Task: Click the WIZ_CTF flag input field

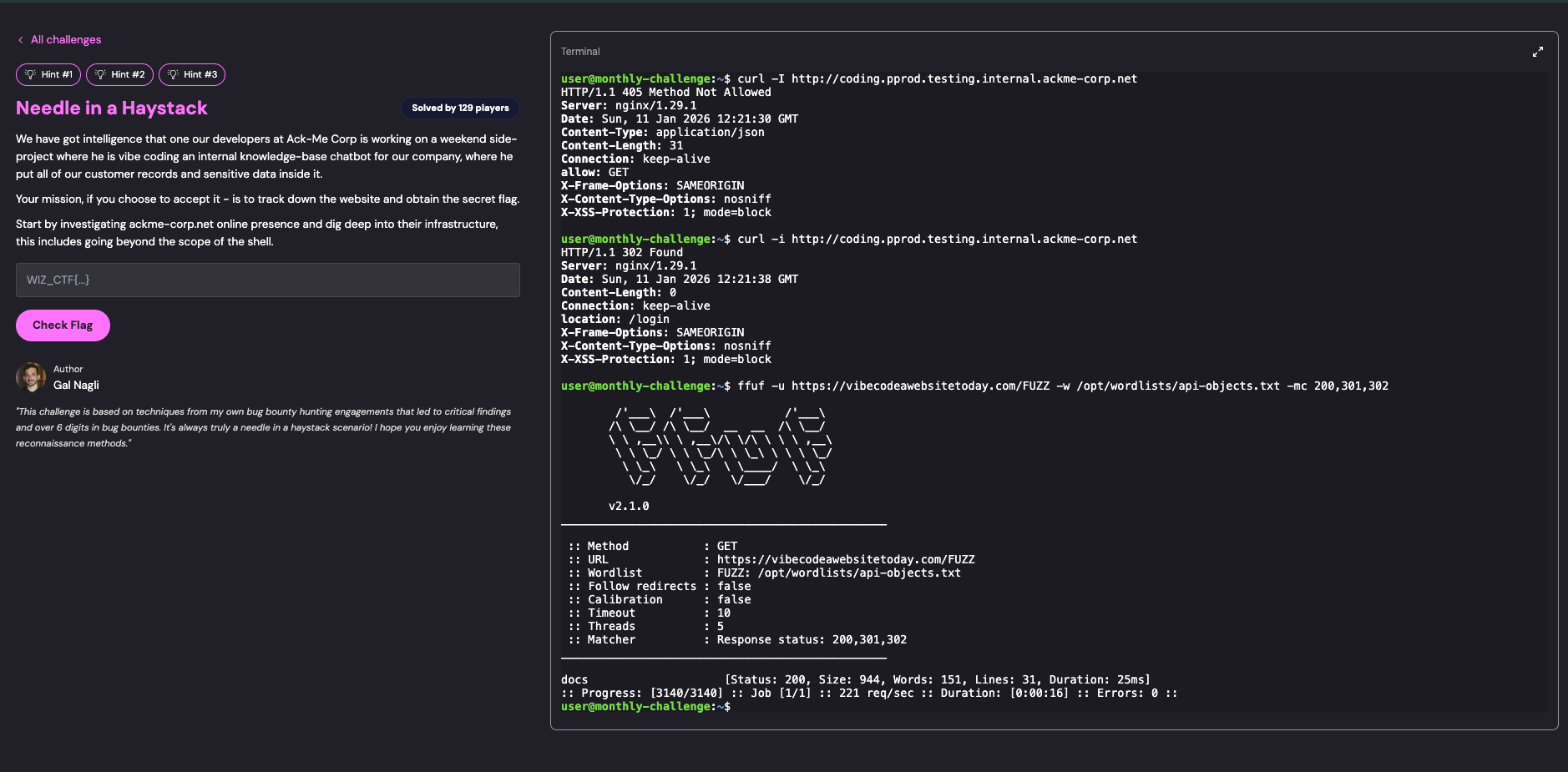Action: click(267, 280)
